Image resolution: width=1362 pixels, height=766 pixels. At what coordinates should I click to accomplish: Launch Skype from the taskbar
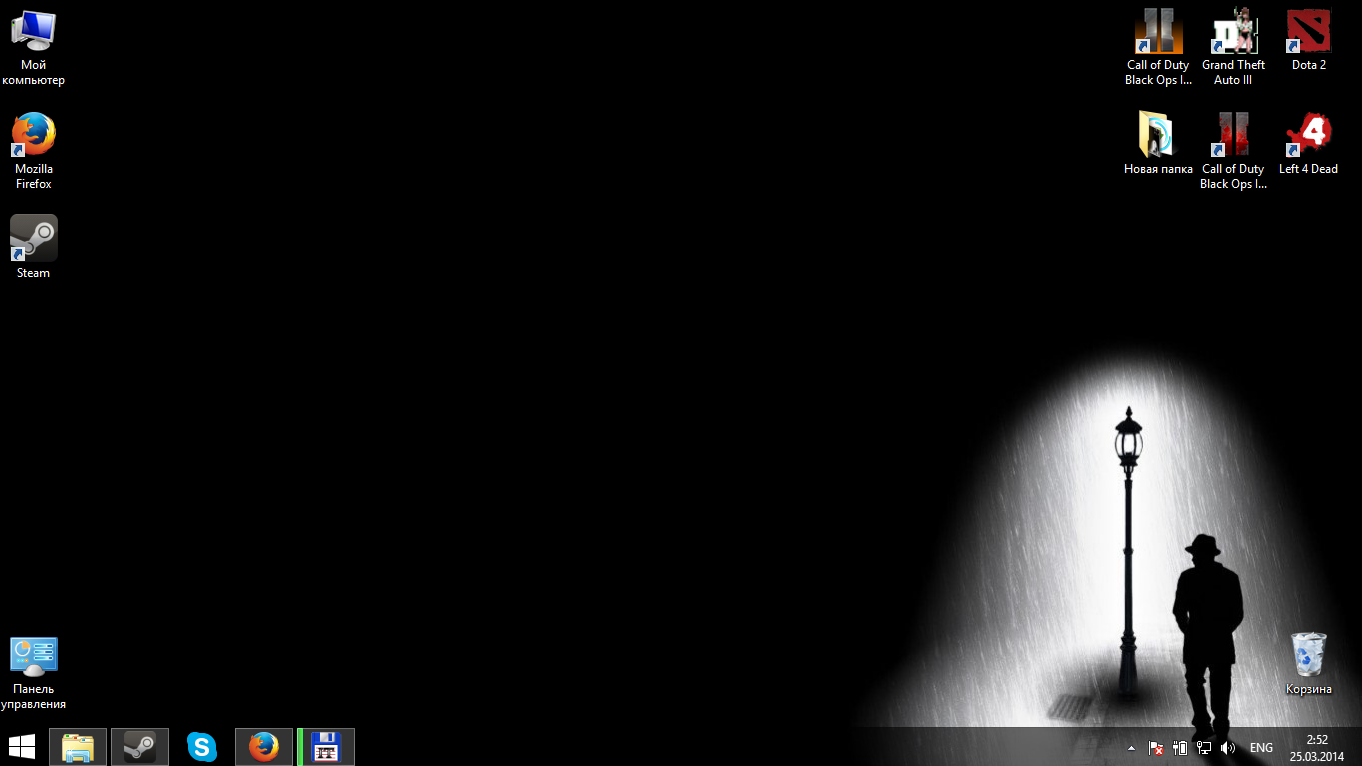click(202, 747)
